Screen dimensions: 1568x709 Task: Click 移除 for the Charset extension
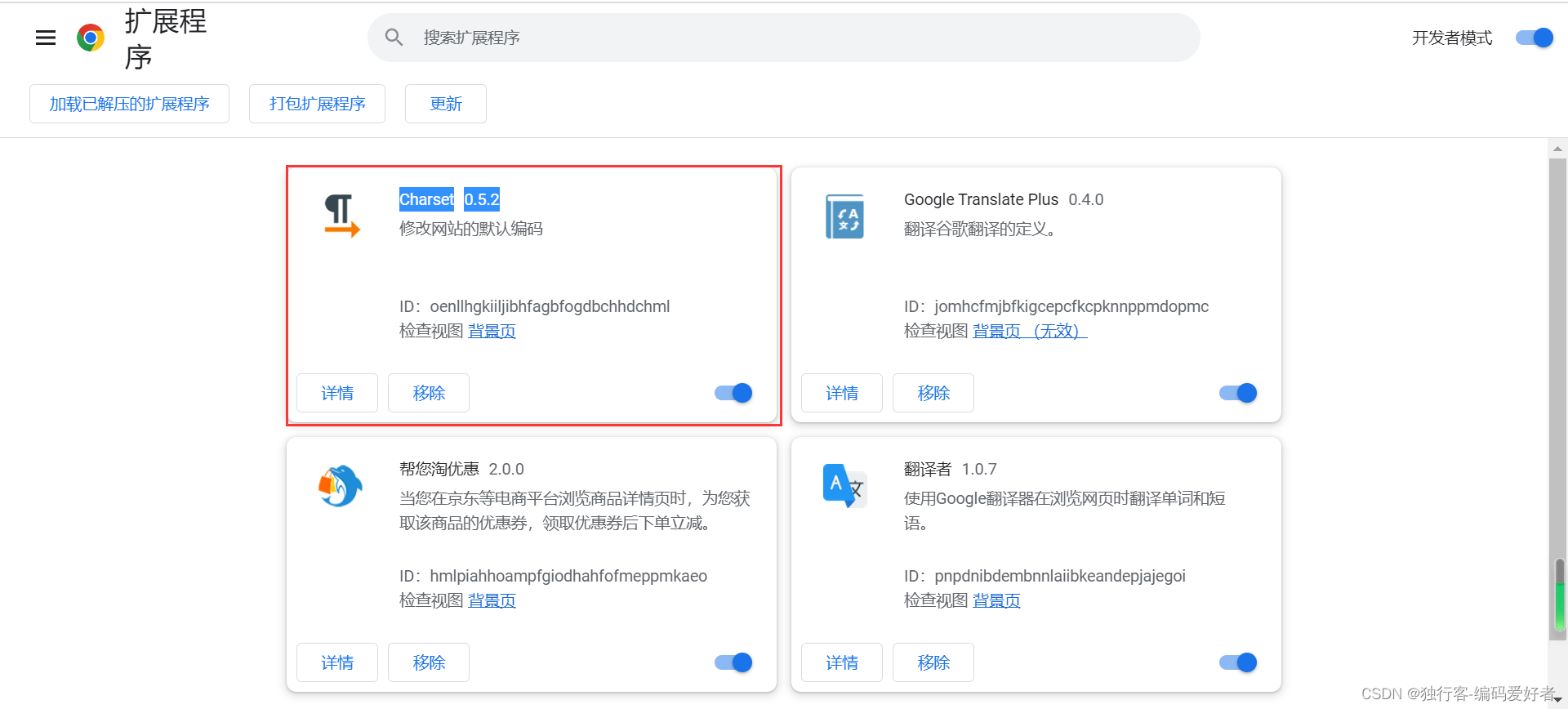tap(429, 393)
